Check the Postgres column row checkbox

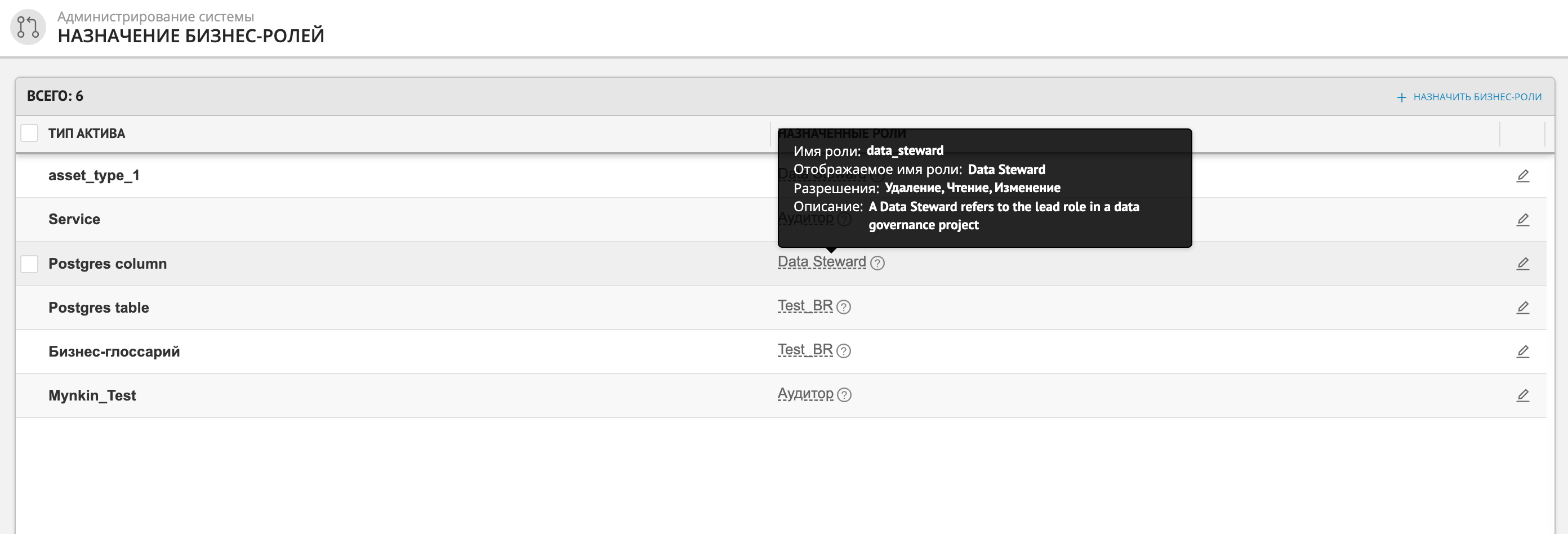(29, 264)
